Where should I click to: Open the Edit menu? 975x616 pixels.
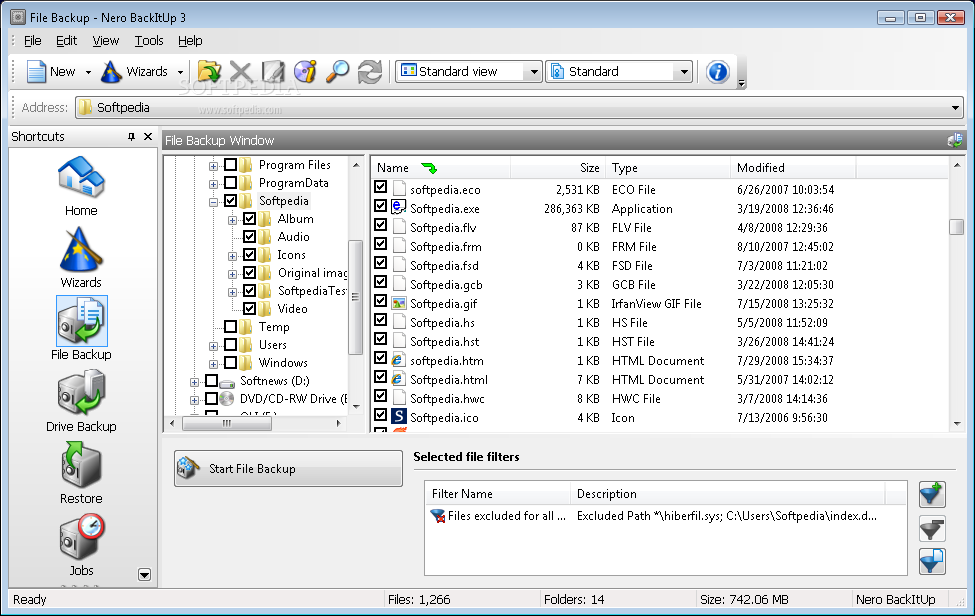[67, 41]
